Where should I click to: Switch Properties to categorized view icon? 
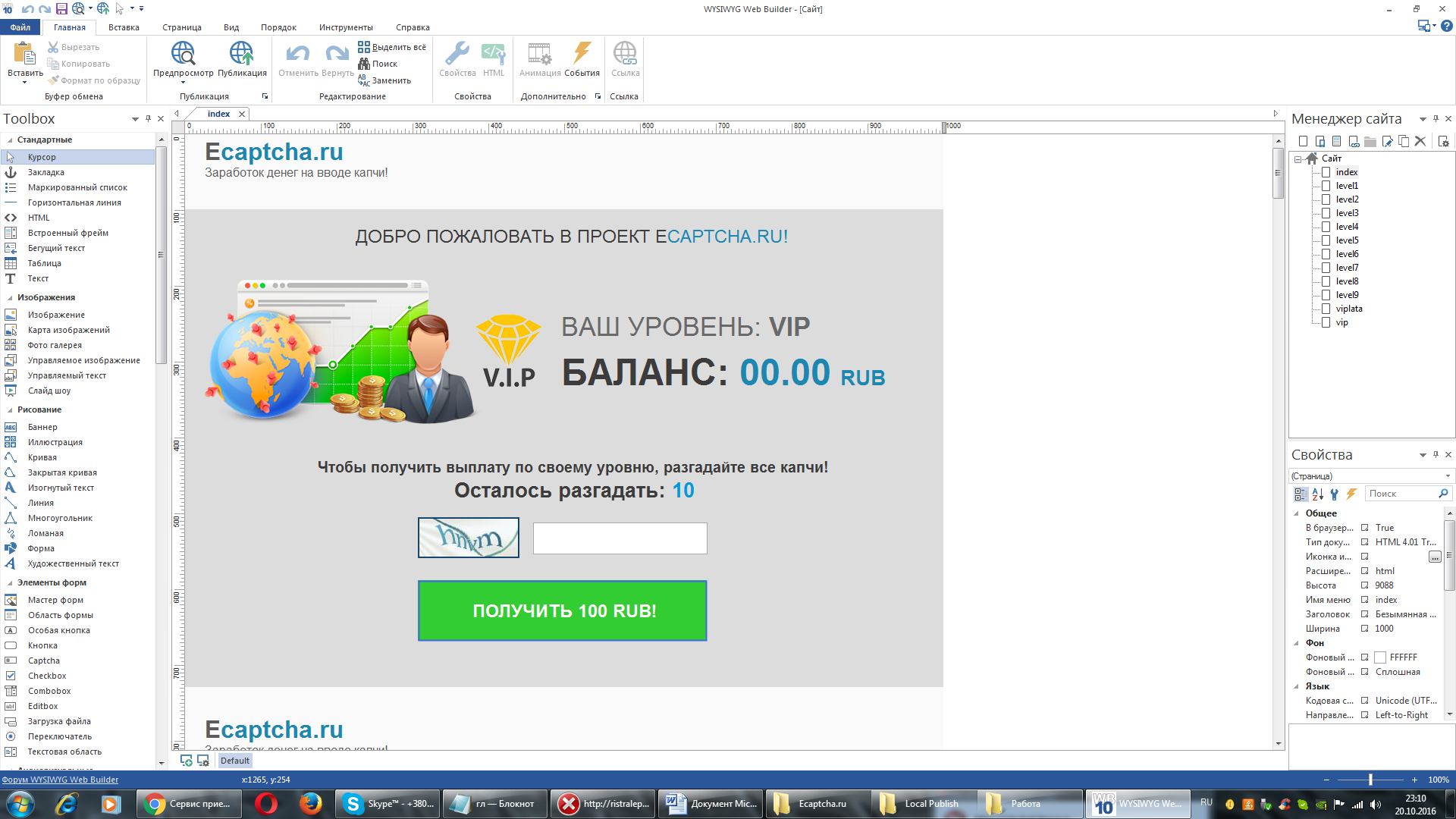click(x=1301, y=494)
